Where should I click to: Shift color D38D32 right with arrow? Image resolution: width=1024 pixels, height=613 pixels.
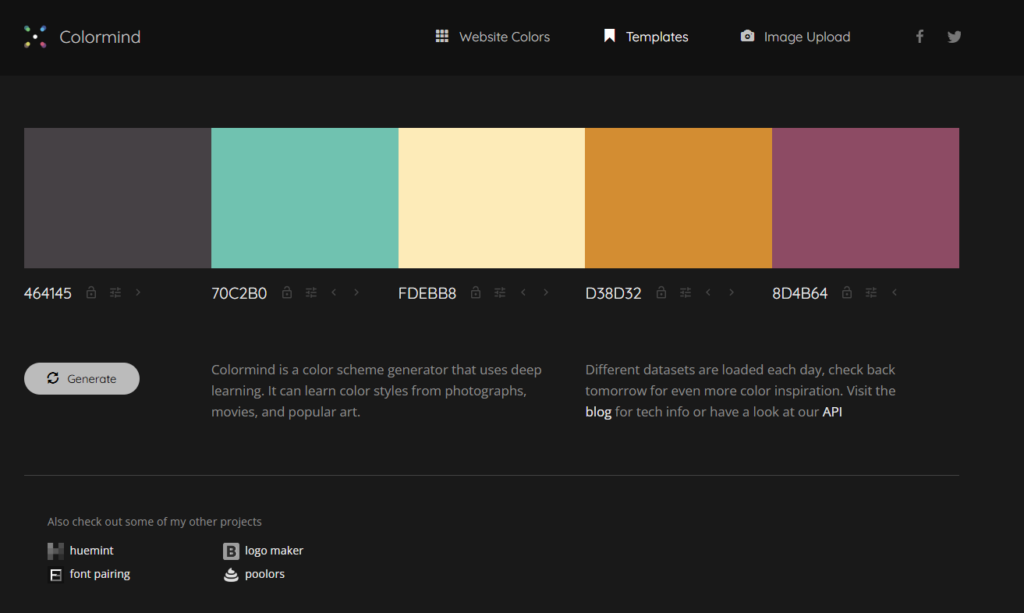point(731,292)
